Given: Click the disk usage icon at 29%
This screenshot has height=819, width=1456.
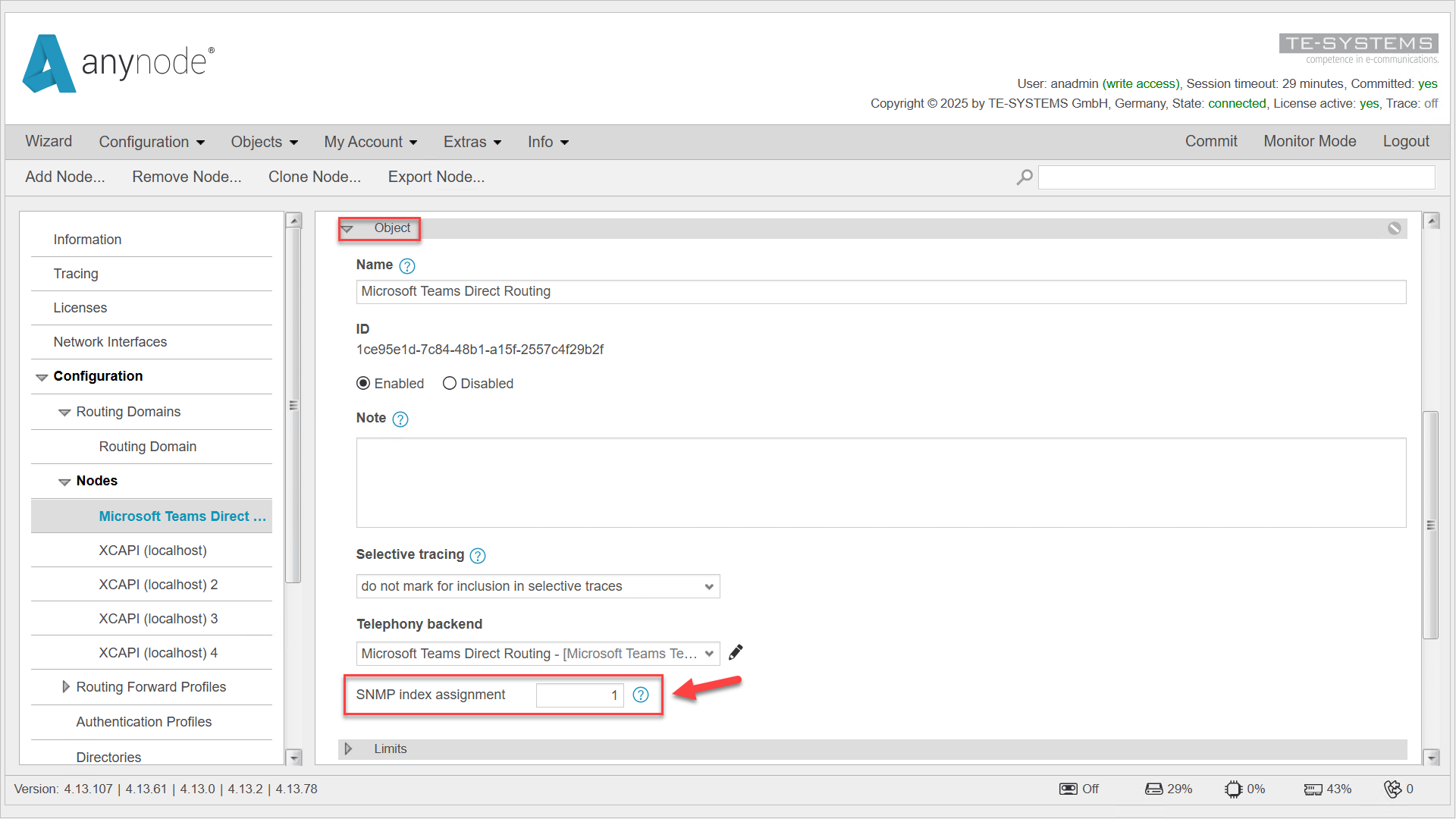Looking at the screenshot, I should pyautogui.click(x=1155, y=789).
